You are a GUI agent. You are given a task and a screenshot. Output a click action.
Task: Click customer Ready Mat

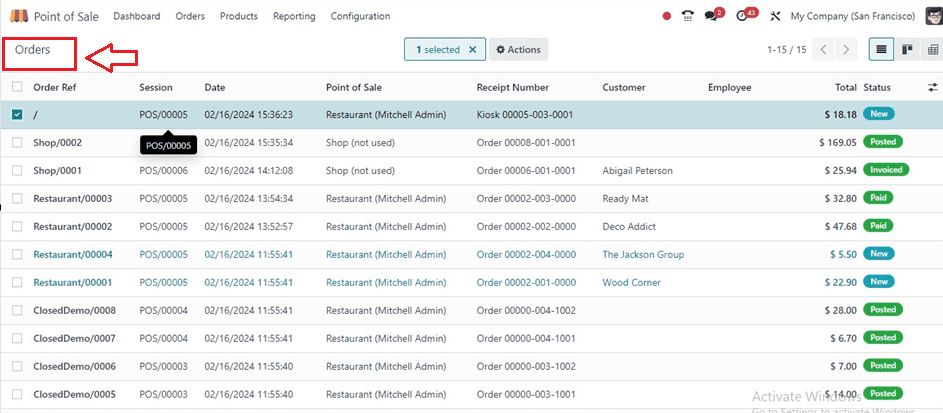pos(625,198)
